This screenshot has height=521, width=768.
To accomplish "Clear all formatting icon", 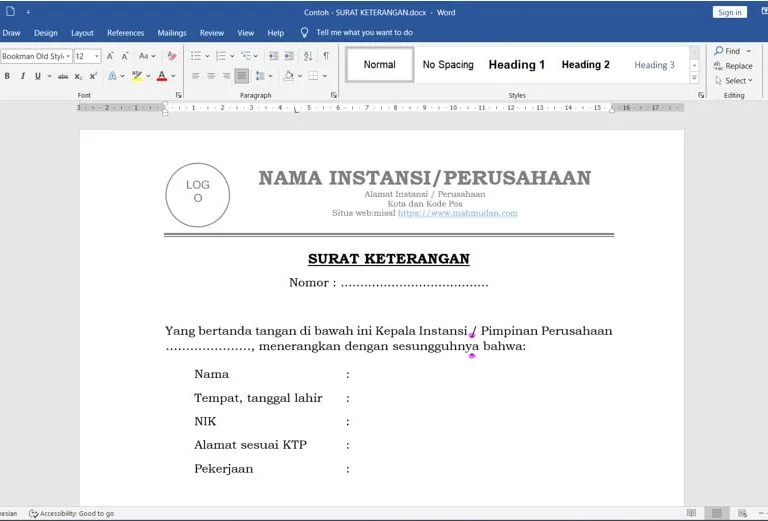I will pos(172,56).
